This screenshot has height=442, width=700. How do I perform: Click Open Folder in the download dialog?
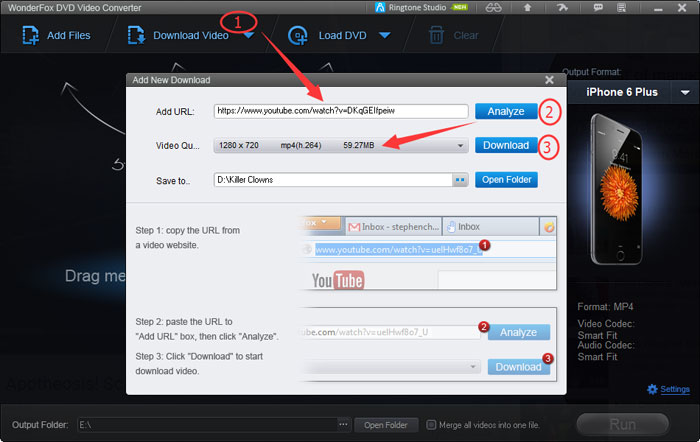pyautogui.click(x=506, y=180)
